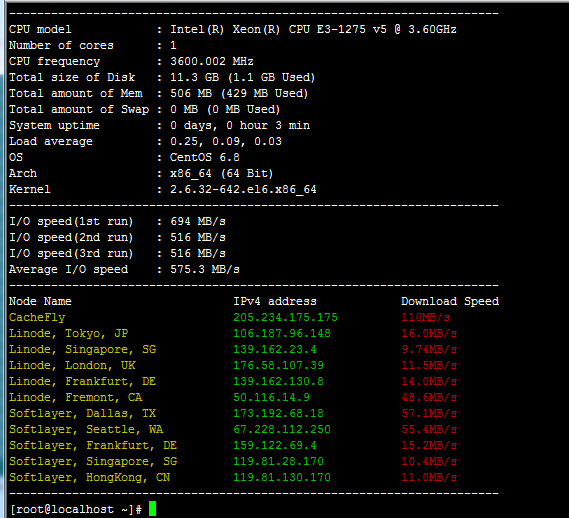Click 'Linode, Frankfurt, DE' node
Screen dimensions: 569x518
82,381
